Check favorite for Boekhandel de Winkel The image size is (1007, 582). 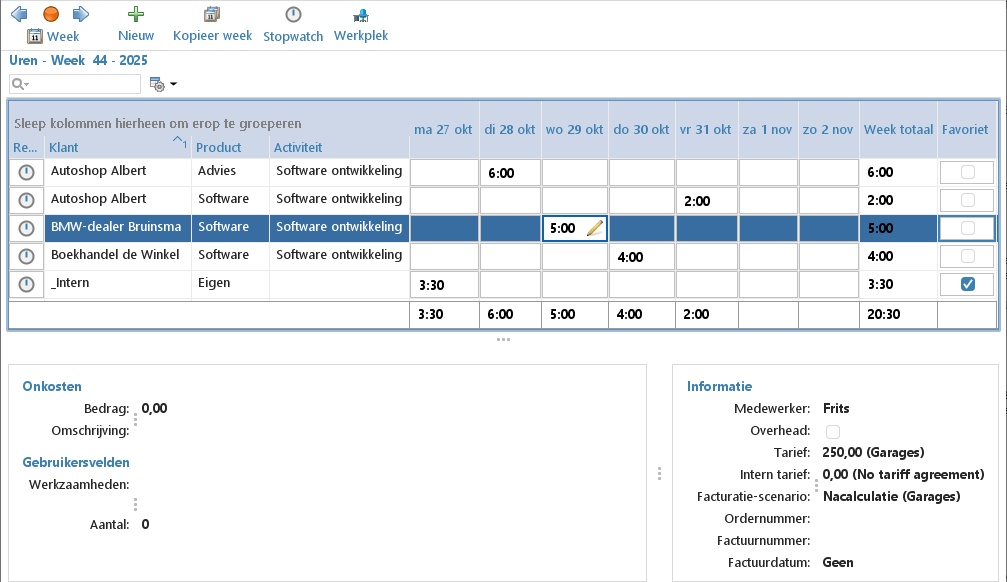coord(968,256)
